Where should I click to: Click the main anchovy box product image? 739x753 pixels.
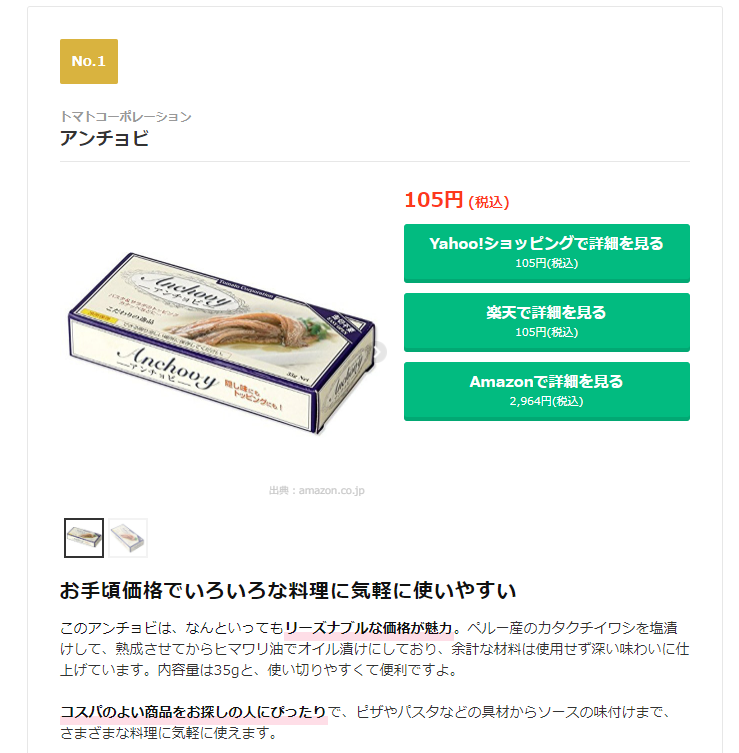222,342
